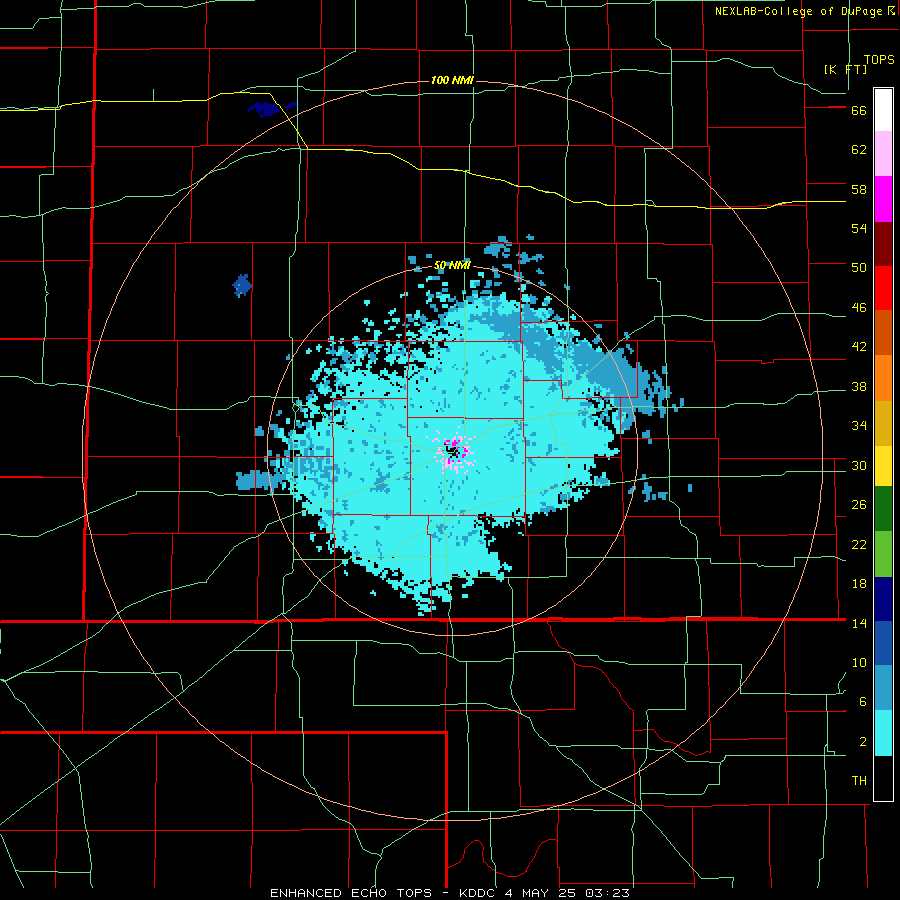Click the '30' scale label
This screenshot has width=900, height=900.
pyautogui.click(x=859, y=465)
